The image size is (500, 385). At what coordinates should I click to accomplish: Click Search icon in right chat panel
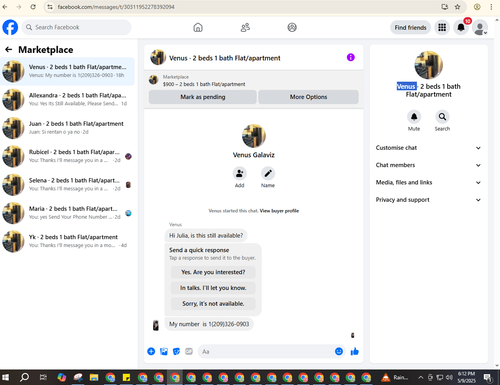tap(442, 117)
